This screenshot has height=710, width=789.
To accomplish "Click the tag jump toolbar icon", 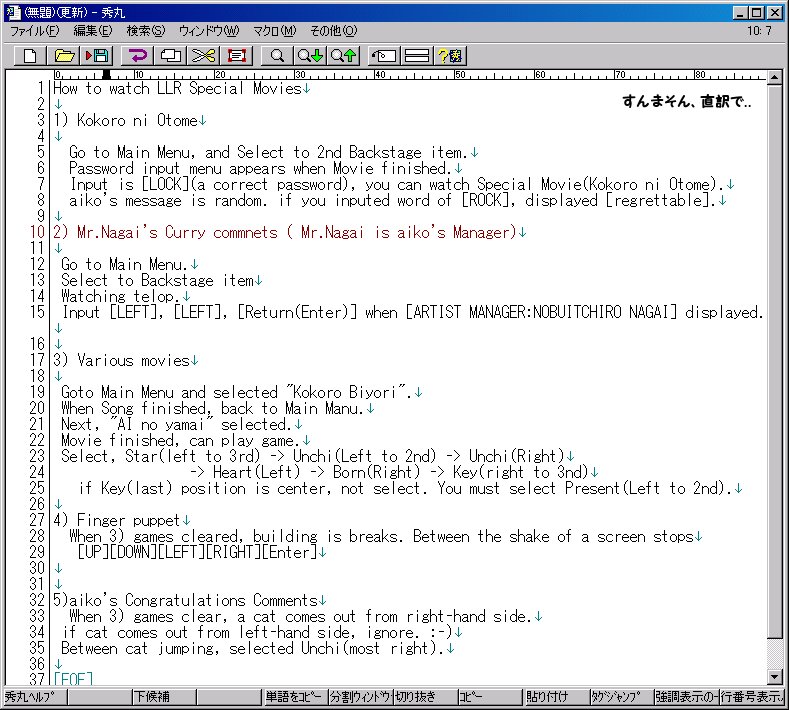I will [384, 55].
